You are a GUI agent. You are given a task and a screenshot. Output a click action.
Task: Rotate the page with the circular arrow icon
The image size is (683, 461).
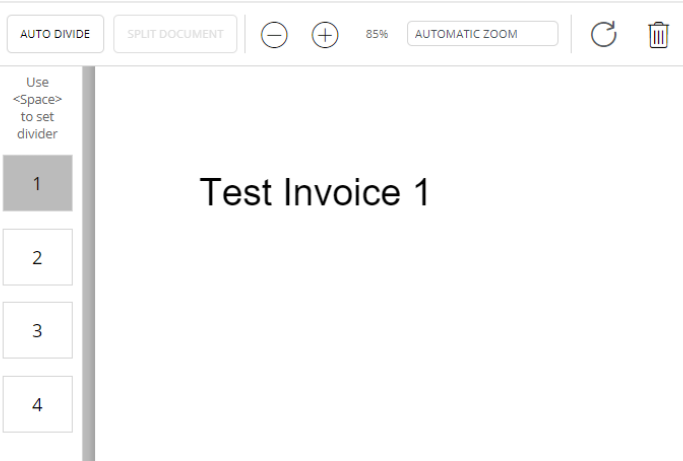pyautogui.click(x=603, y=35)
